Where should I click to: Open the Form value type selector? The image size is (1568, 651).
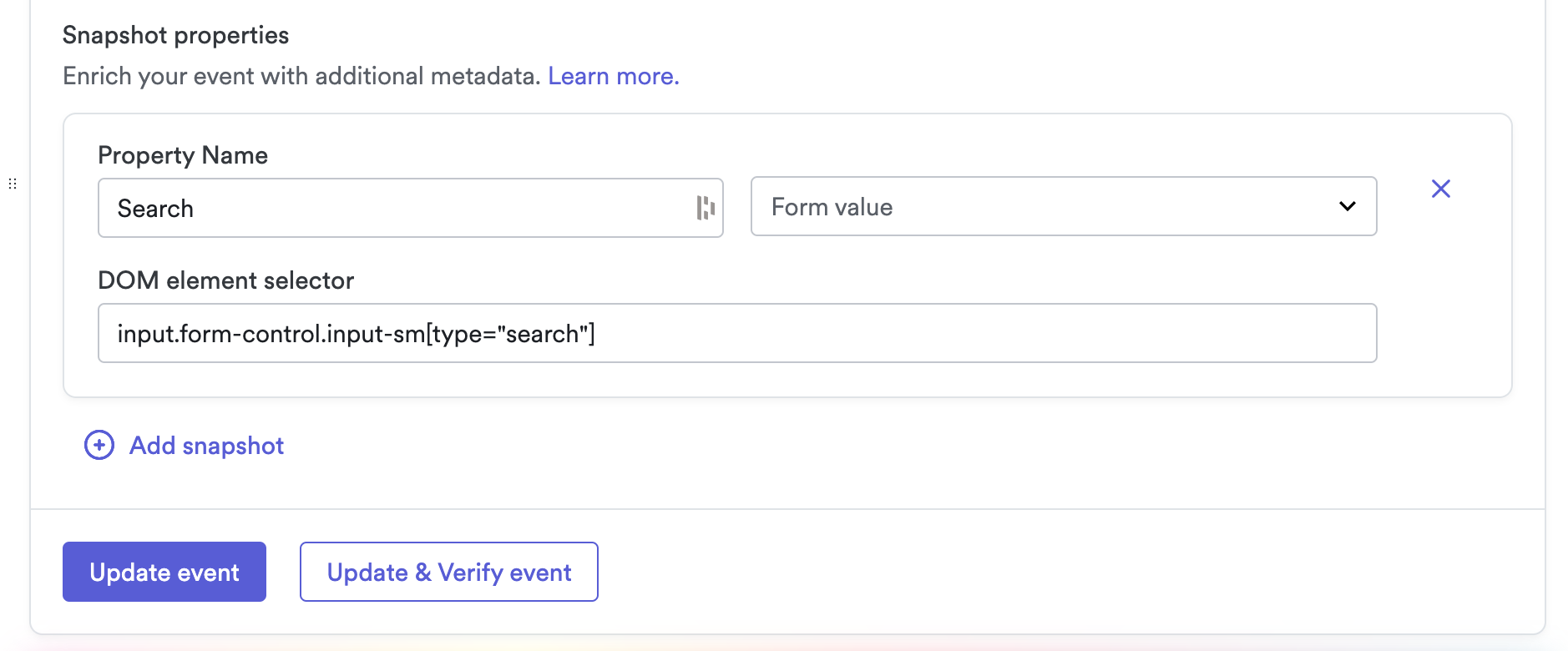click(1063, 206)
